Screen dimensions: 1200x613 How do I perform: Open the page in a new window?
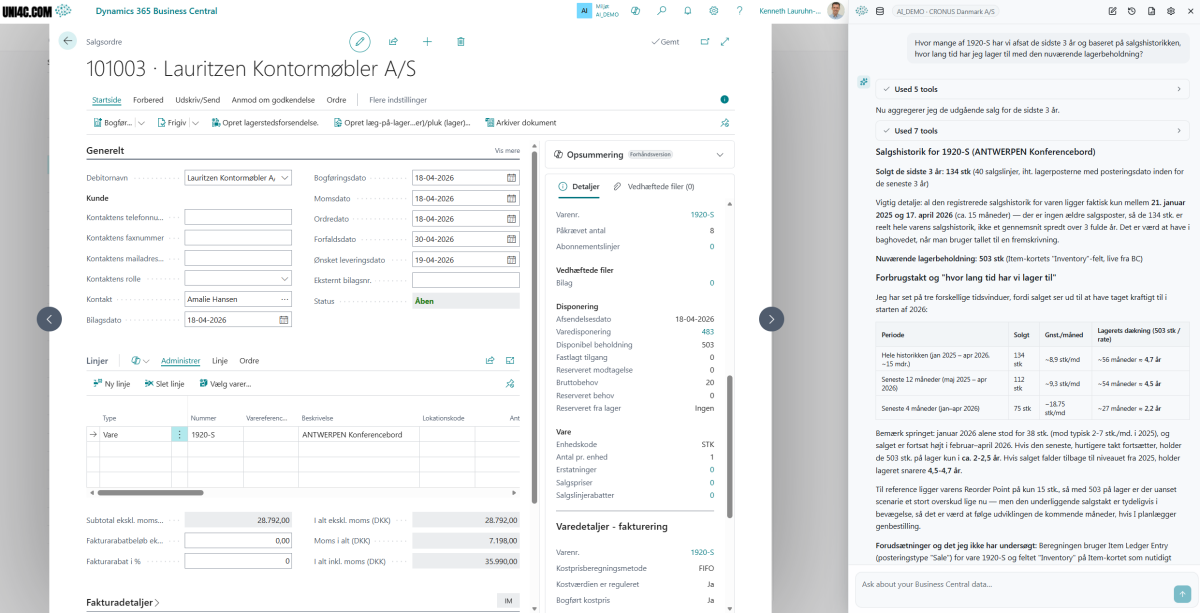(x=705, y=41)
